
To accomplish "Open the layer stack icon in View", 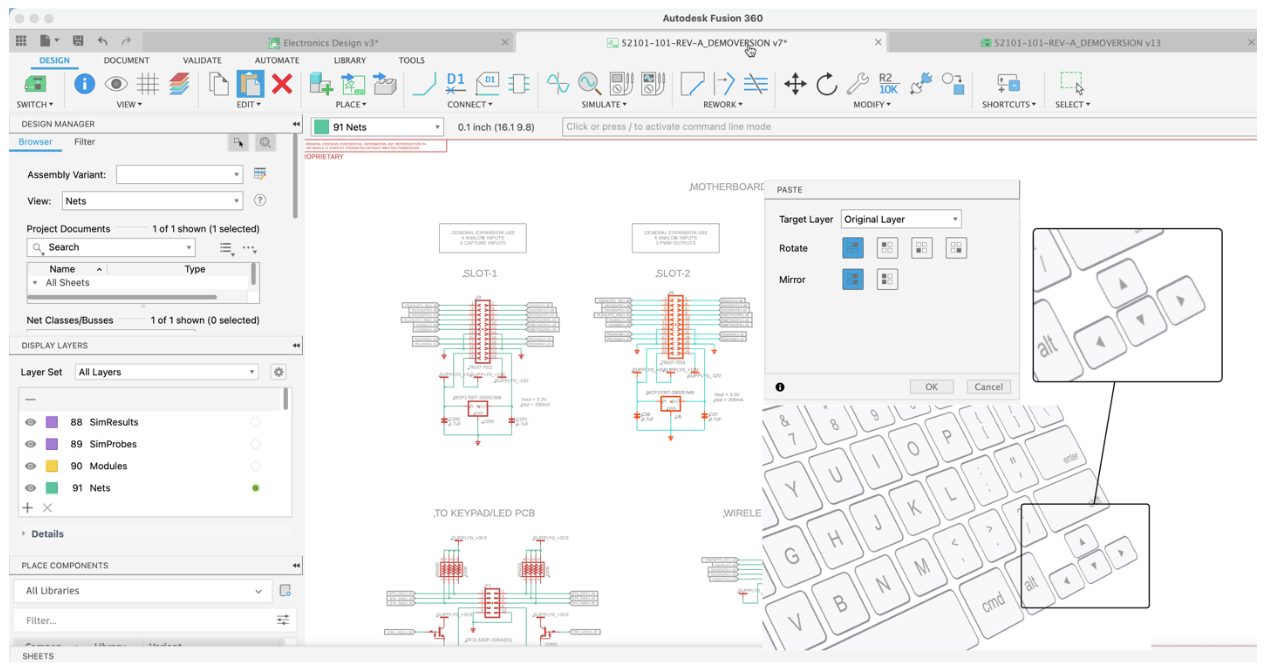I will [179, 84].
